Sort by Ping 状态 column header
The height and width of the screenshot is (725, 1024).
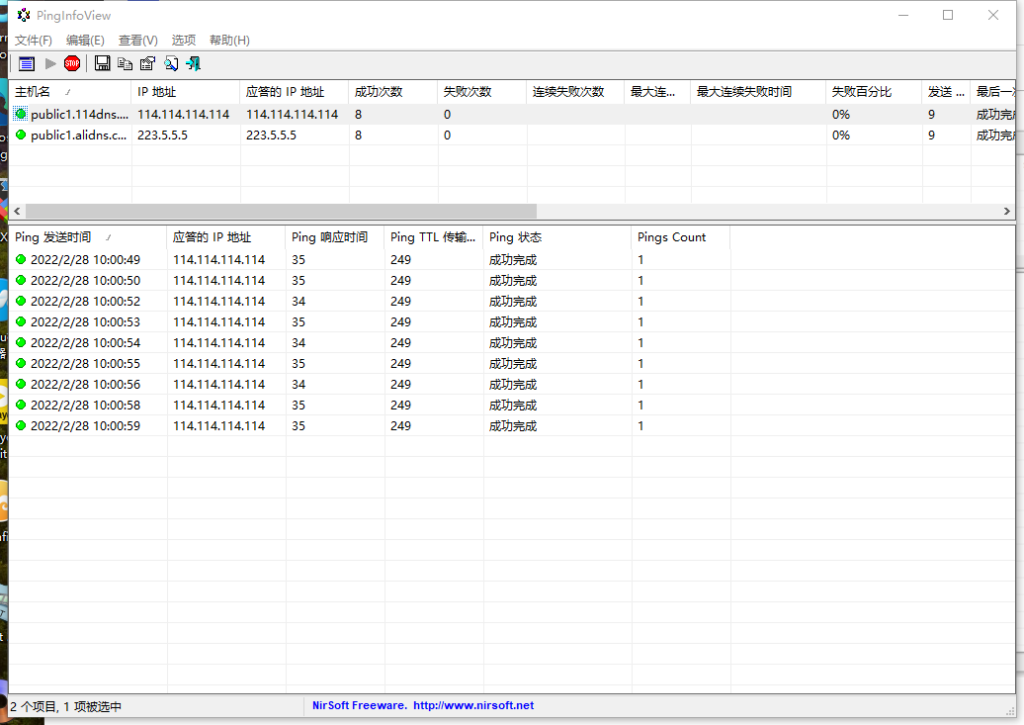point(557,237)
